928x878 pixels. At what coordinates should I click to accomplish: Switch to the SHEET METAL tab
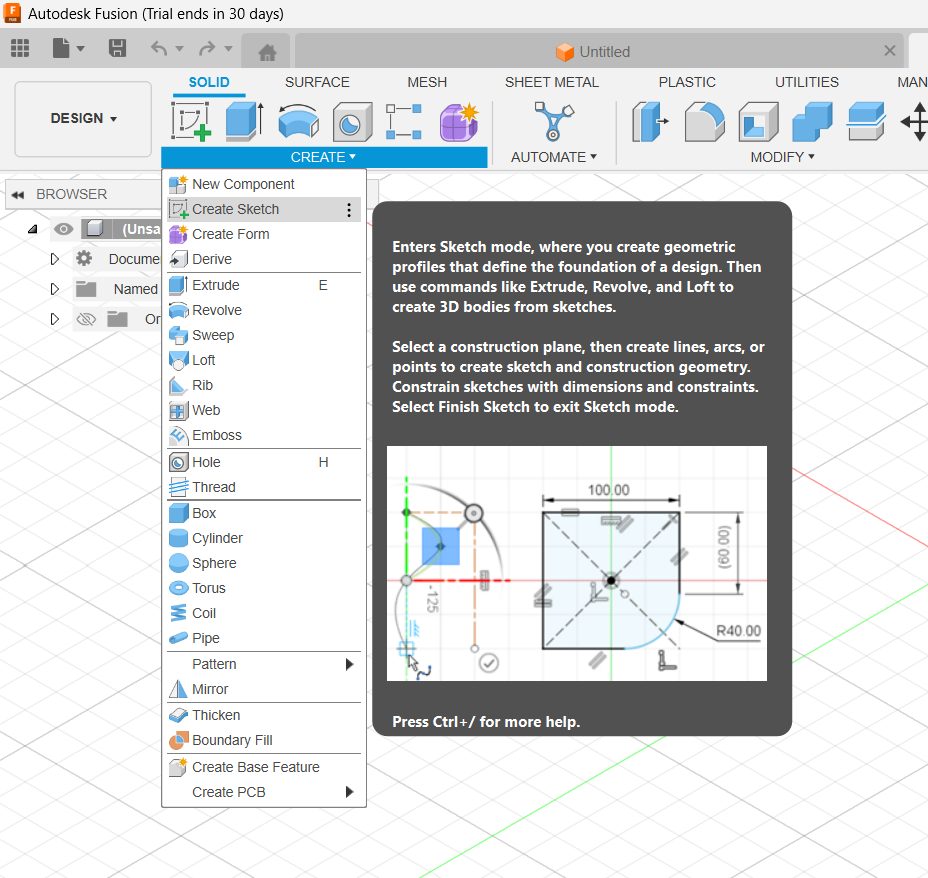pyautogui.click(x=552, y=82)
